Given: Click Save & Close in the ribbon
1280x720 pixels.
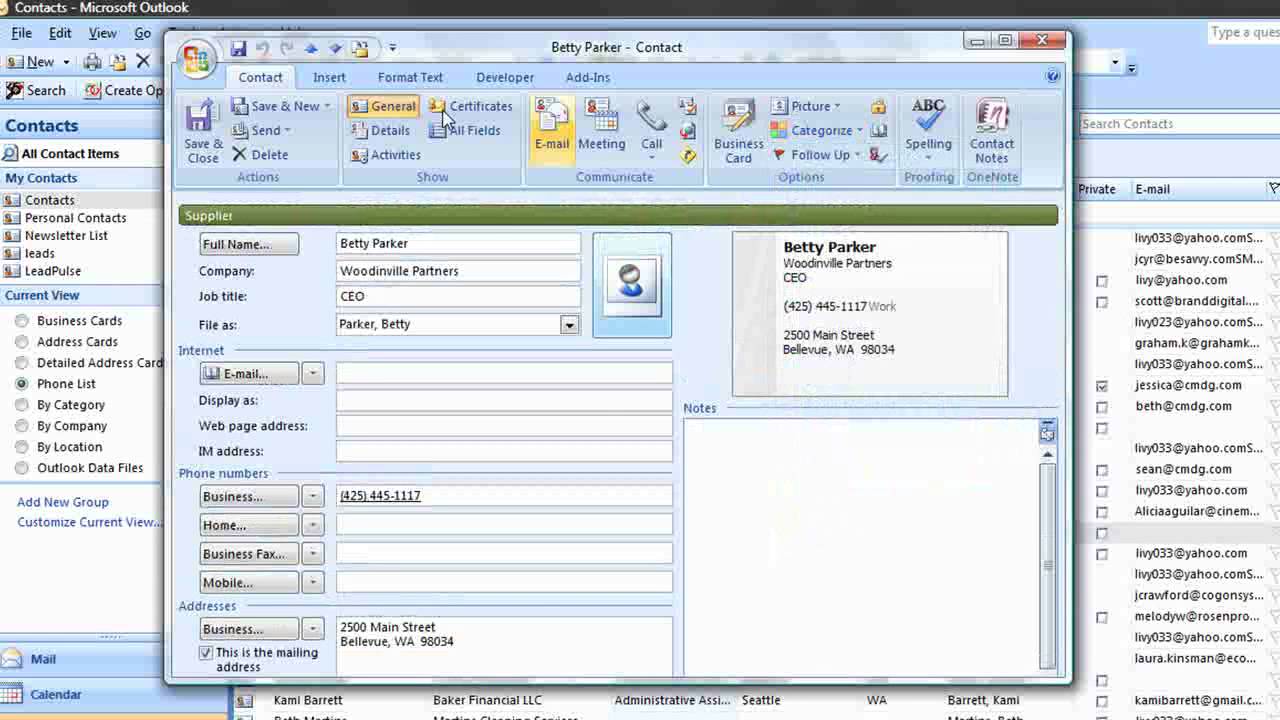Looking at the screenshot, I should [203, 132].
